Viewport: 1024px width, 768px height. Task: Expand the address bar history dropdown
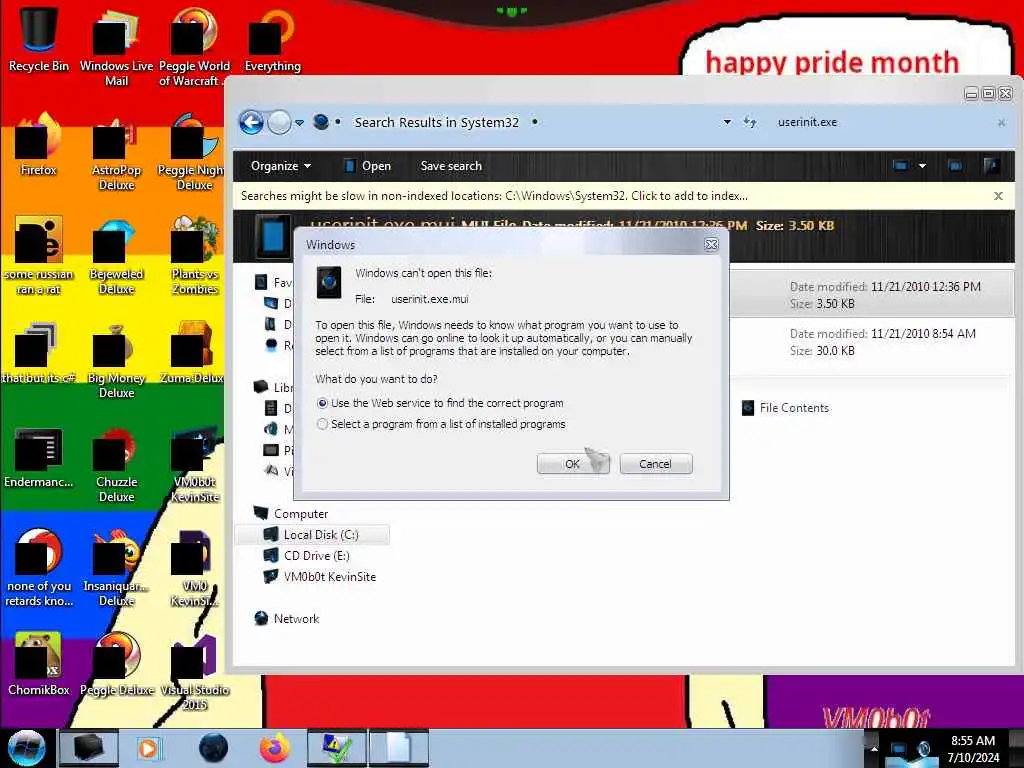click(x=727, y=122)
